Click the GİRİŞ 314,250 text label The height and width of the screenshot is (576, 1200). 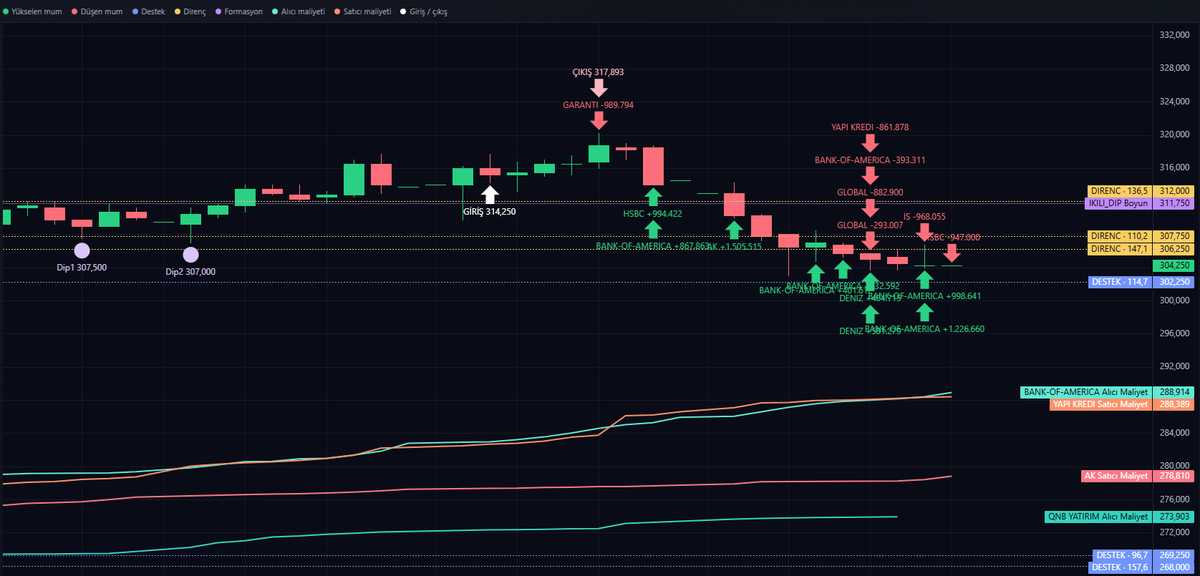pyautogui.click(x=490, y=211)
